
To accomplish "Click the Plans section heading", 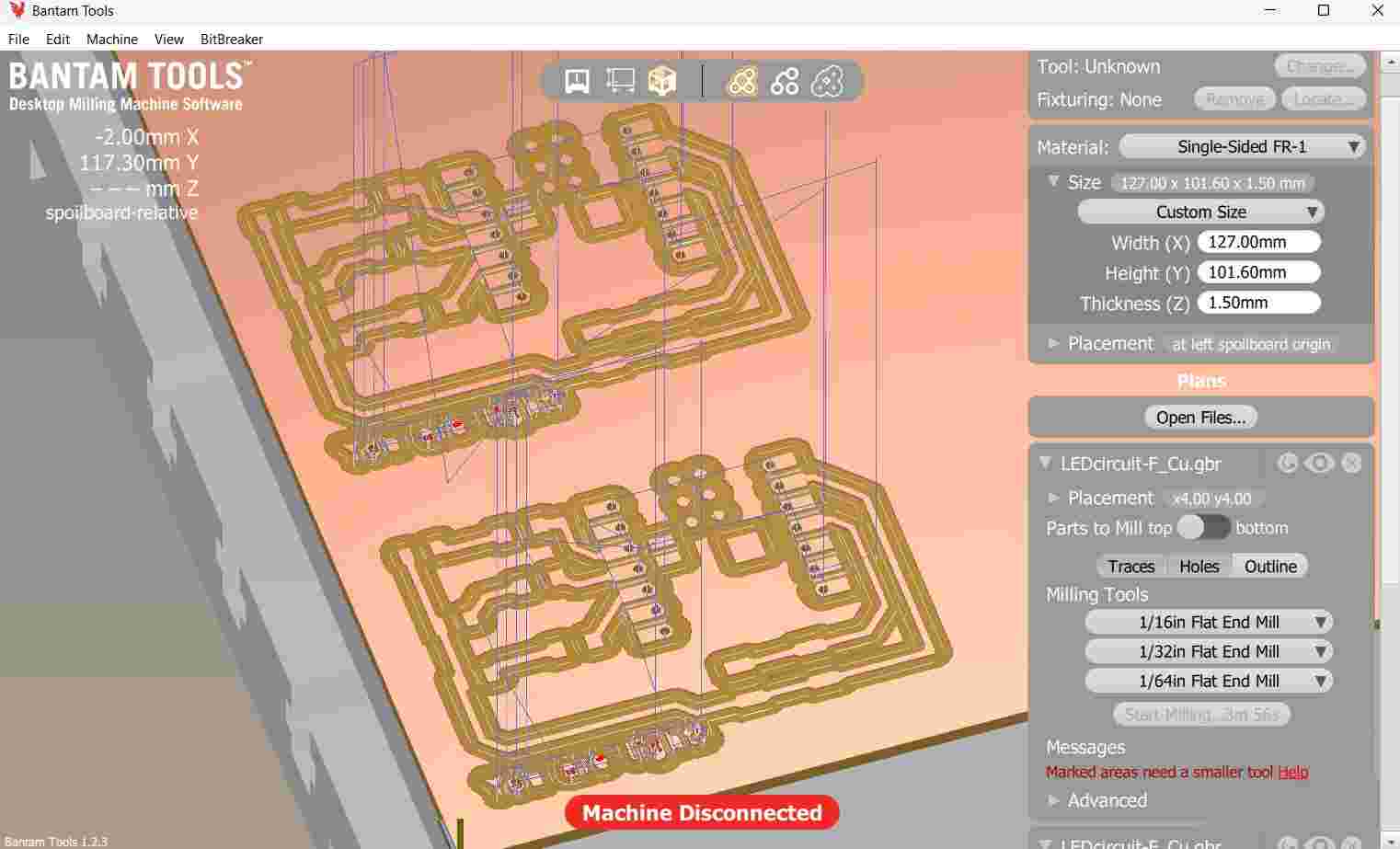I will click(1200, 381).
